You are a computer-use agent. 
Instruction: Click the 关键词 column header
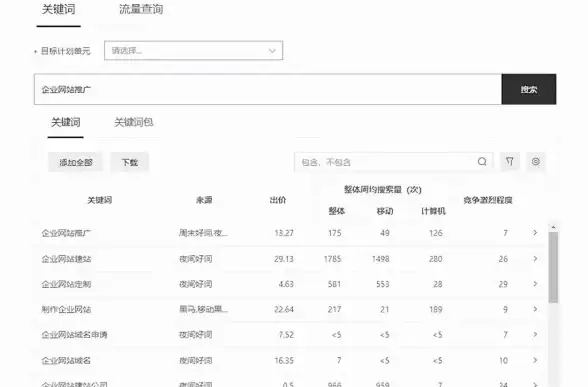click(x=100, y=200)
